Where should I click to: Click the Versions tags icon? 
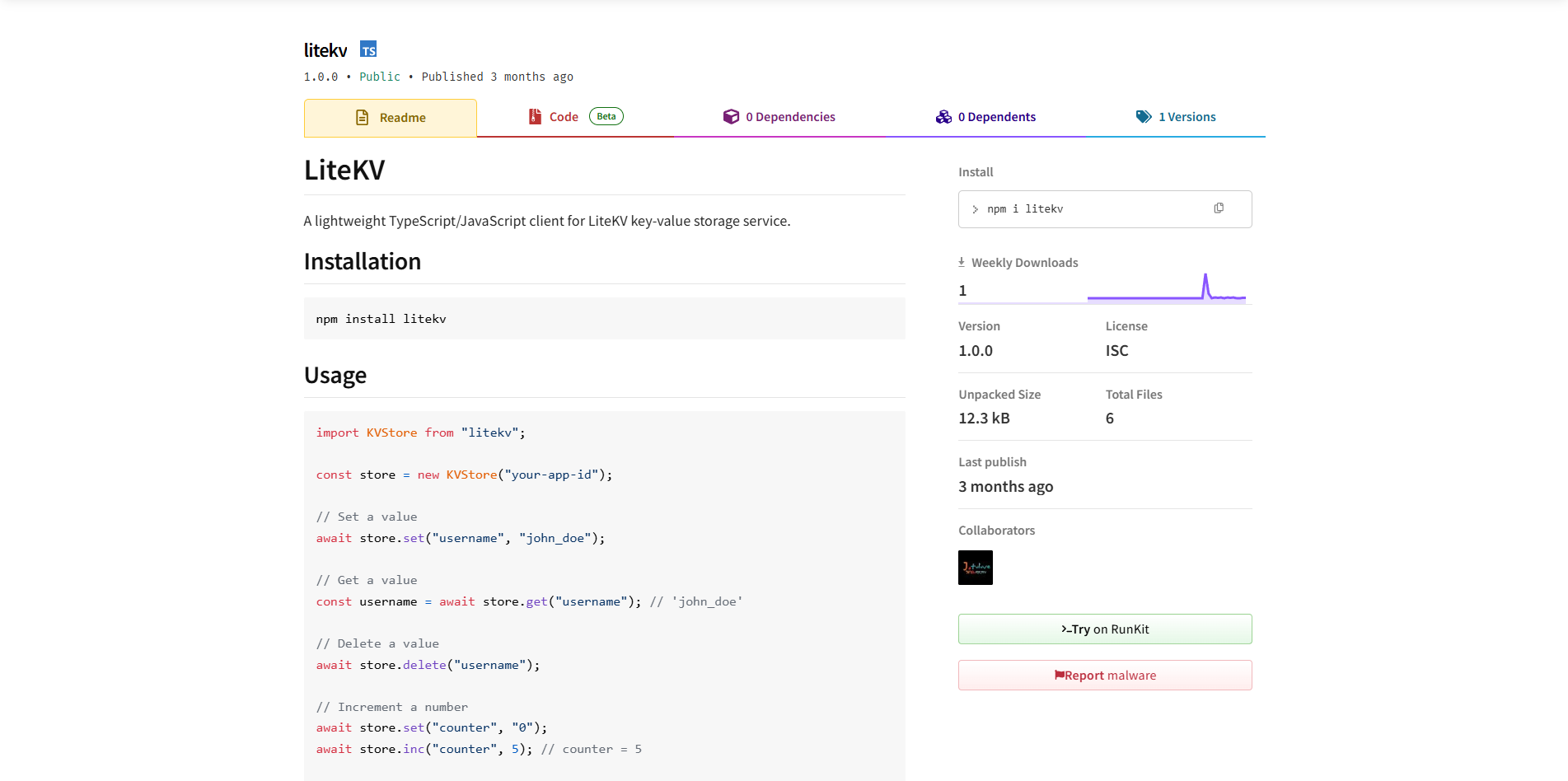1144,117
